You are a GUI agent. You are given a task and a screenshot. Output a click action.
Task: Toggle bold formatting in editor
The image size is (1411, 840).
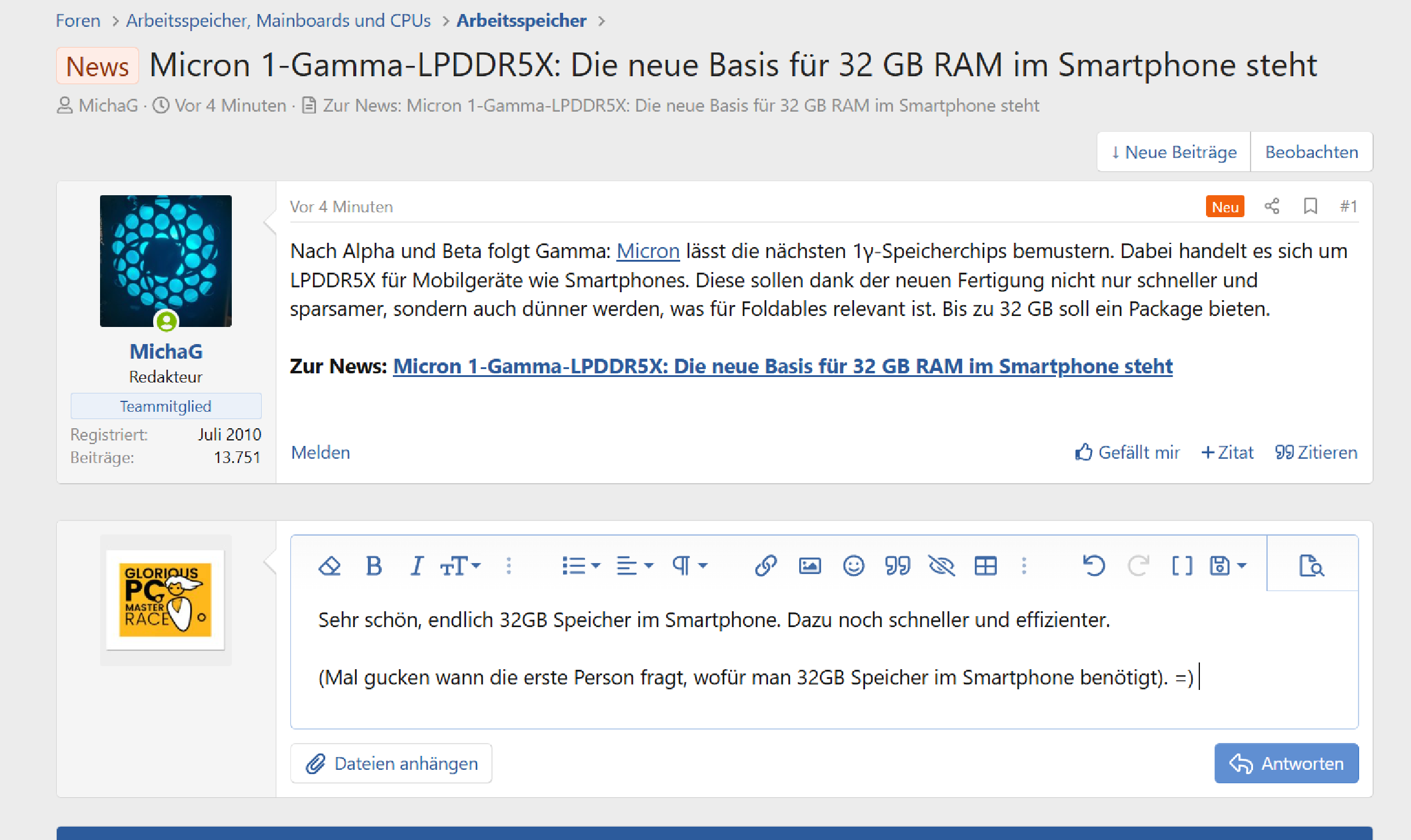coord(373,565)
